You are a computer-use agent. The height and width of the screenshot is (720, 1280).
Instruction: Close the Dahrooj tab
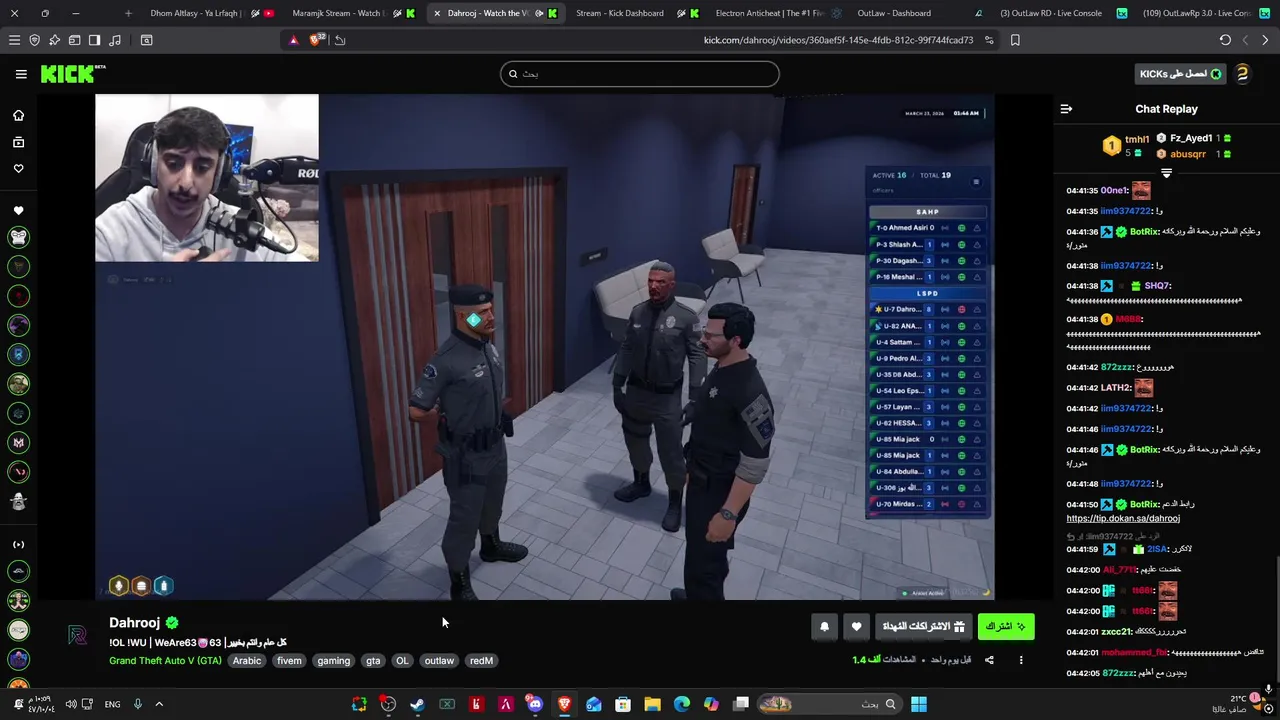point(437,13)
